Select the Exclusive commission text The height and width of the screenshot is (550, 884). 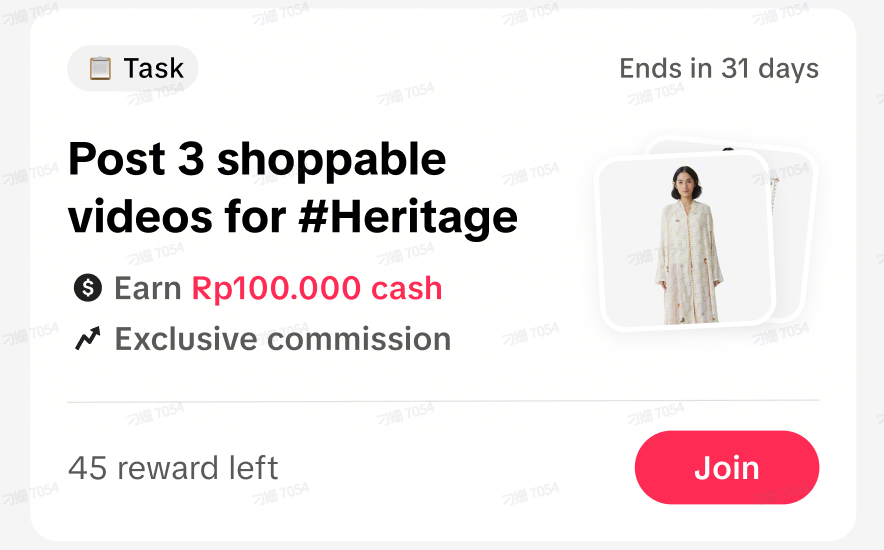(282, 340)
